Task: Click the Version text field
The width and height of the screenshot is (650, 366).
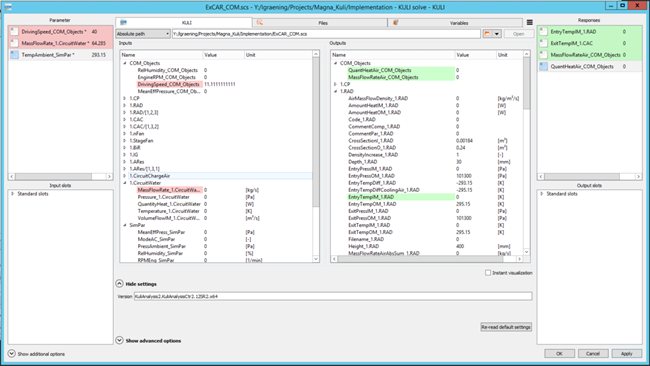Action: [x=333, y=296]
